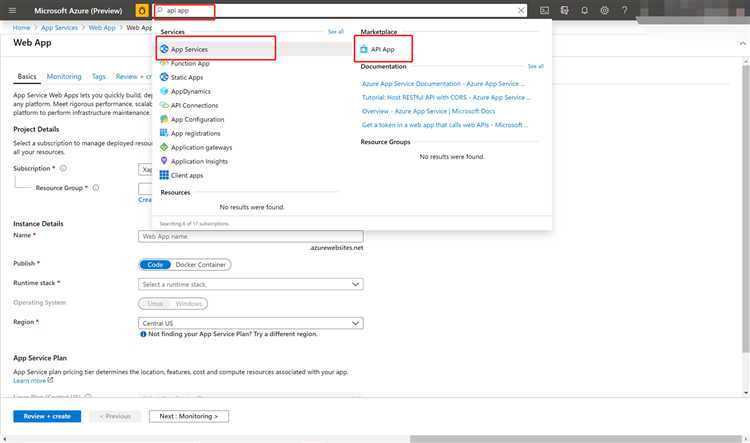
Task: Open notifications bell icon
Action: coord(585,11)
